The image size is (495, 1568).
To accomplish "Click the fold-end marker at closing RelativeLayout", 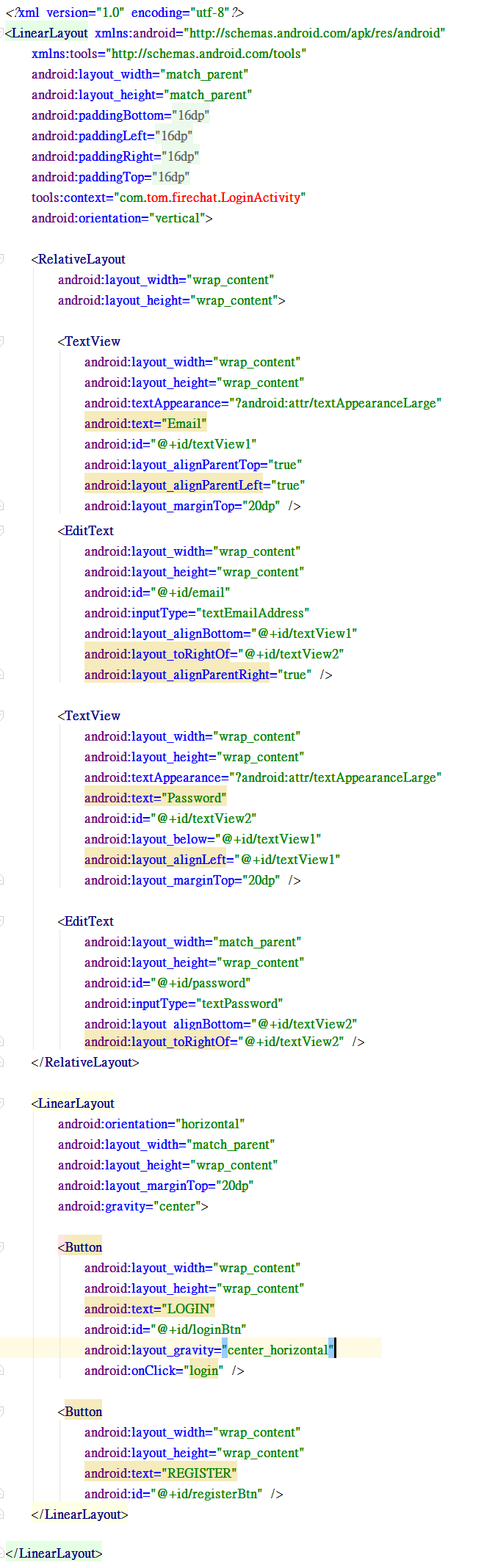I will [1, 1062].
